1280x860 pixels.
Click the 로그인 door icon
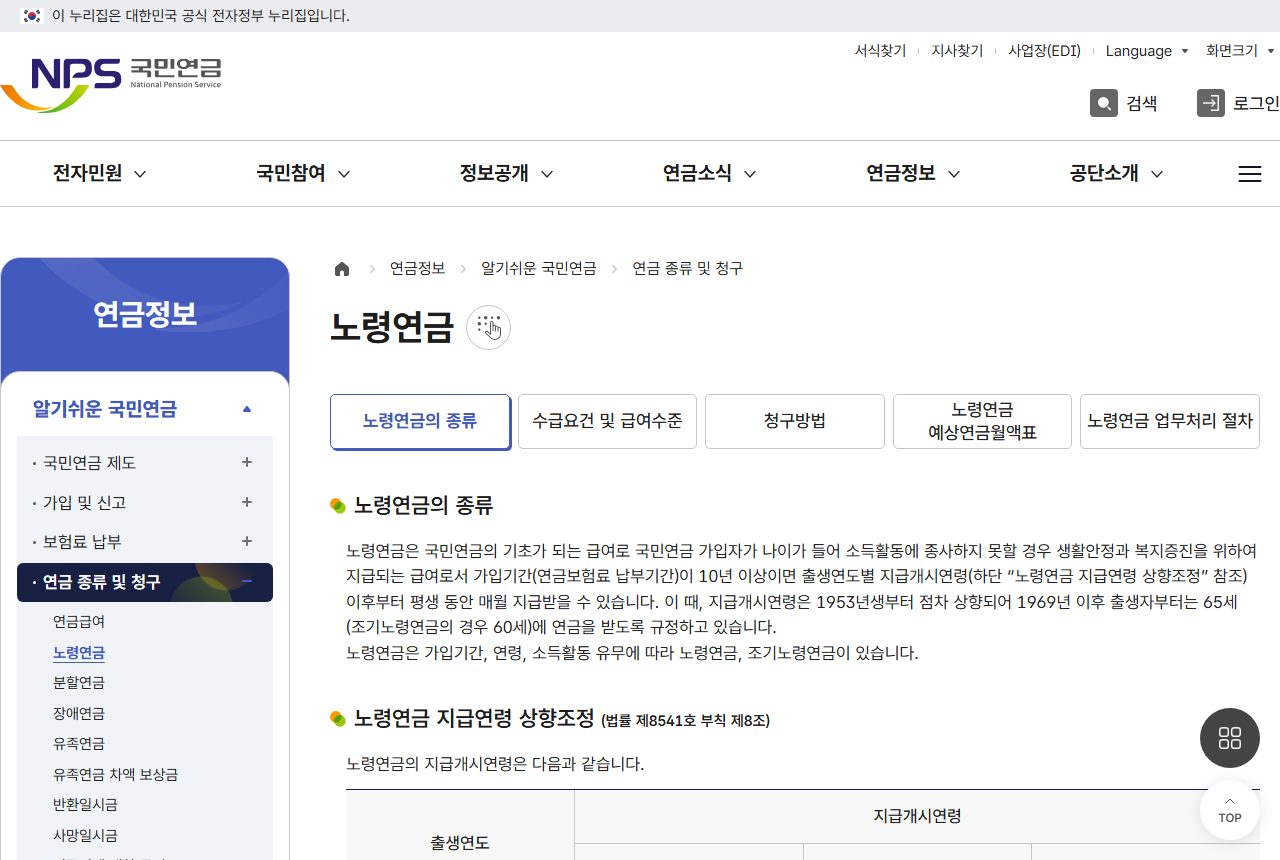[1211, 103]
